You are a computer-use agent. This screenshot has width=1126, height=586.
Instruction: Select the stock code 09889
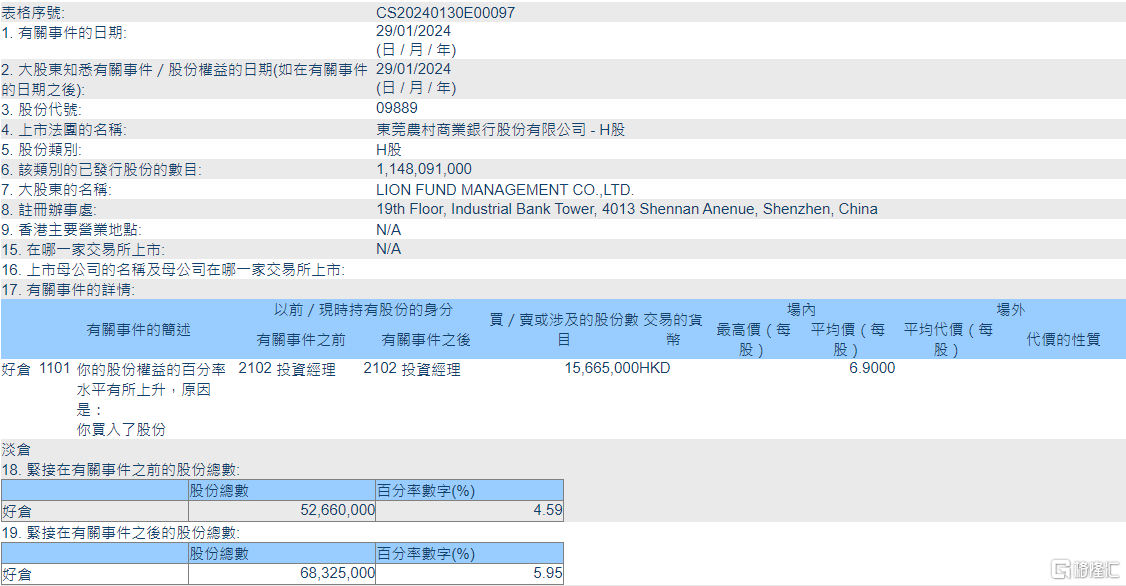pos(396,108)
